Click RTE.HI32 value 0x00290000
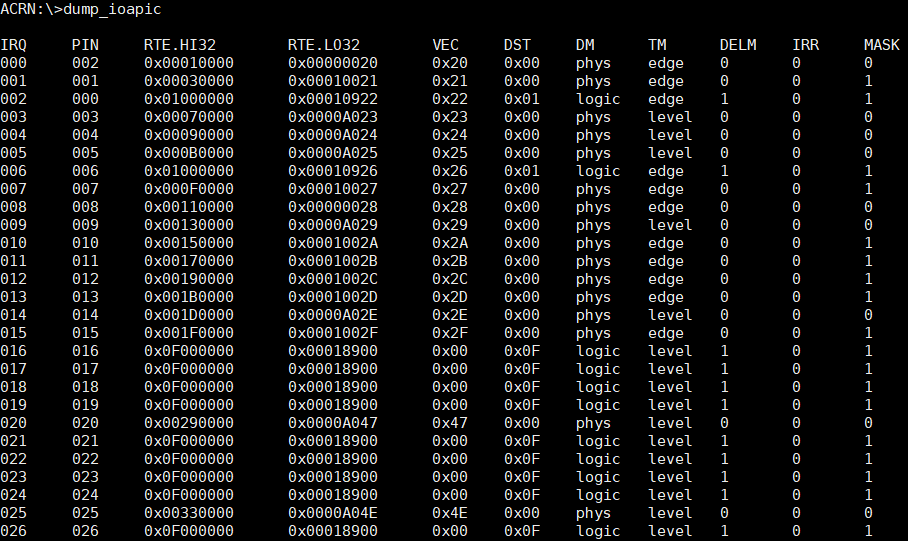 [x=189, y=423]
